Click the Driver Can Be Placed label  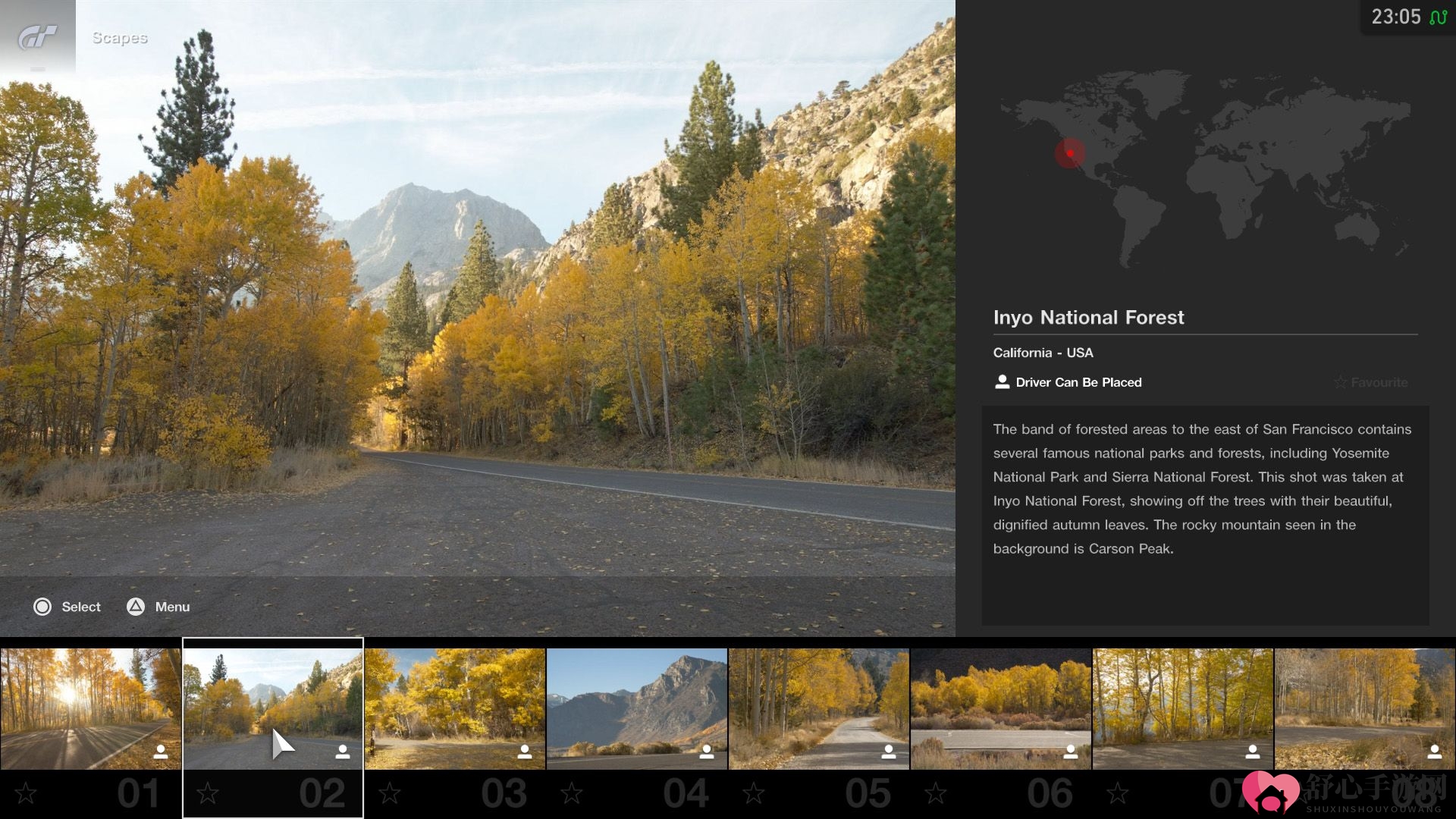pyautogui.click(x=1078, y=382)
